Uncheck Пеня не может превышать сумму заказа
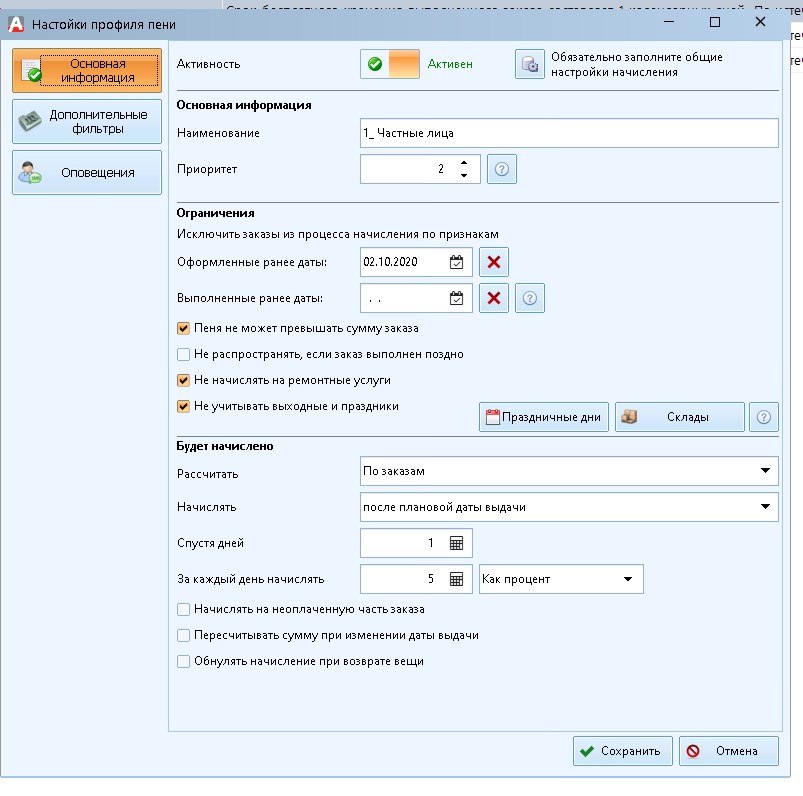The width and height of the screenshot is (803, 796). click(x=183, y=328)
